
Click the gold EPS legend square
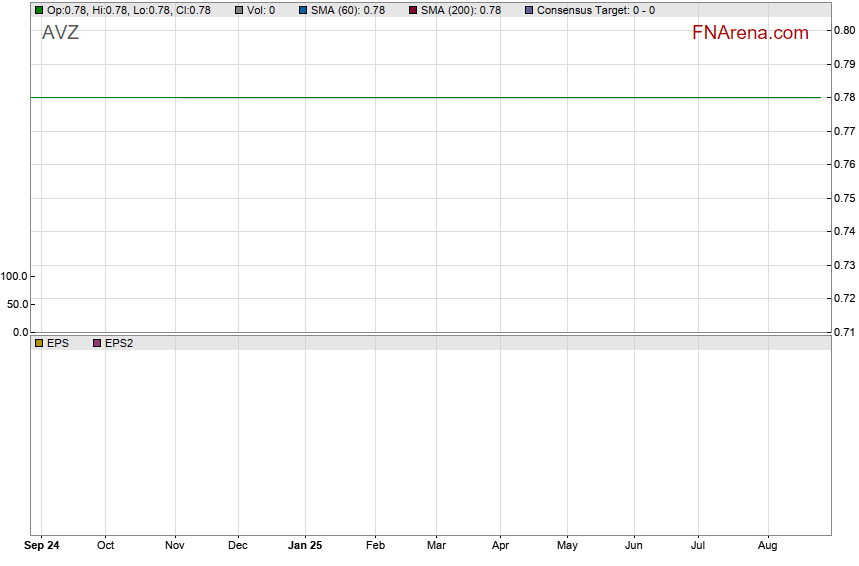coord(39,343)
